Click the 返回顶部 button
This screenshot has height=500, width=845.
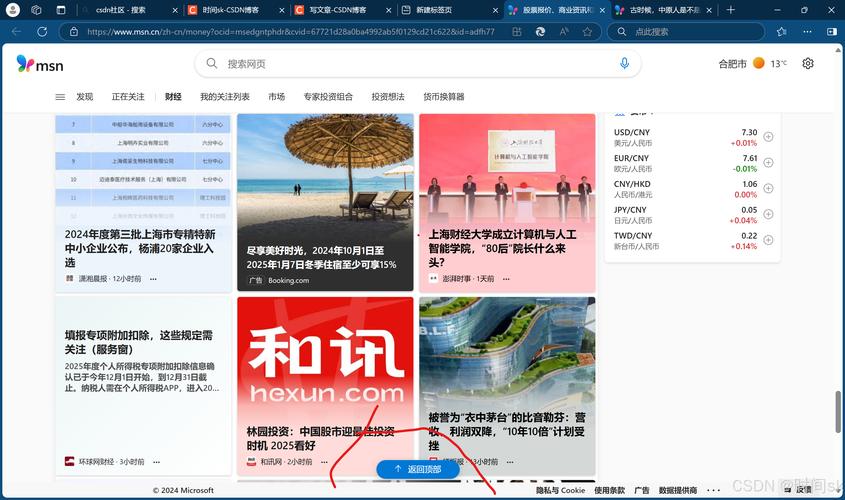418,469
